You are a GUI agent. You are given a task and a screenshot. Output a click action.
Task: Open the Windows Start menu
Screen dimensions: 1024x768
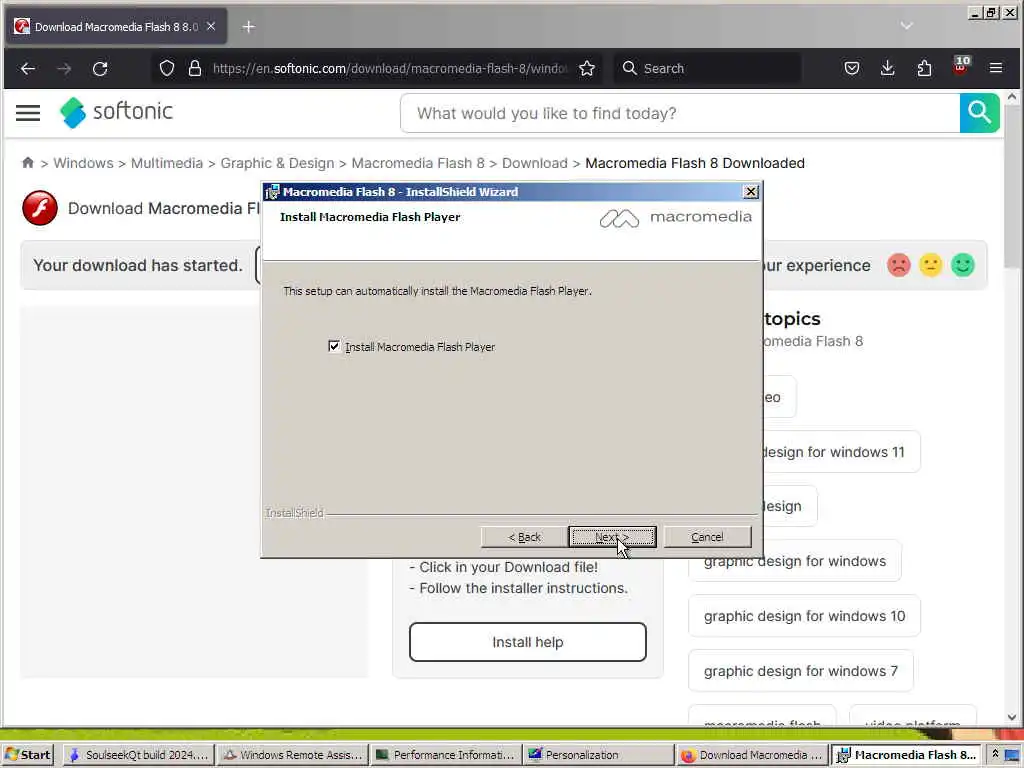[27, 755]
